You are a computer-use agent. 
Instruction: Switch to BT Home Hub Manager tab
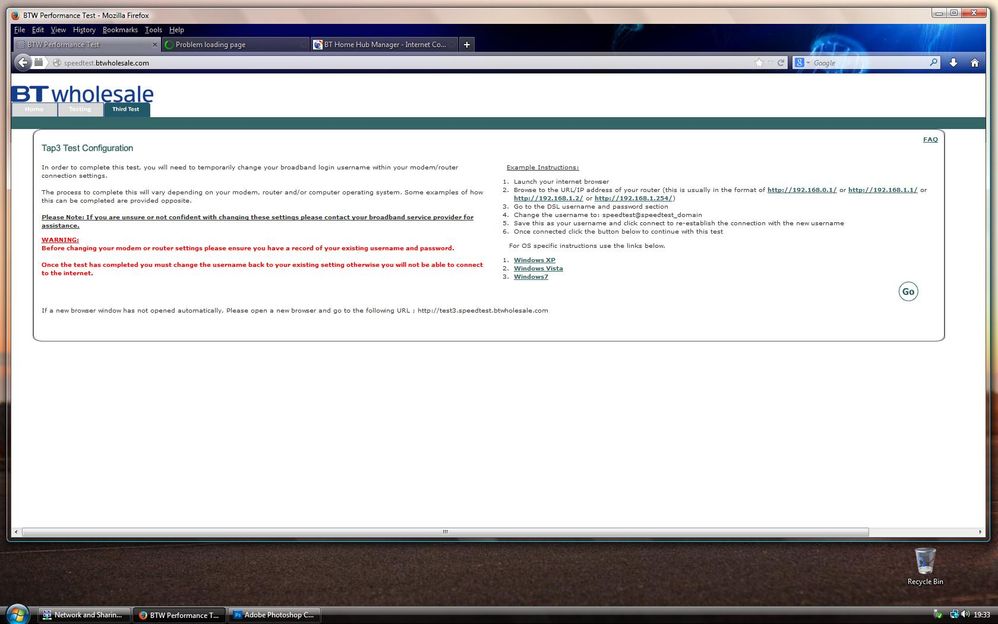[x=384, y=45]
